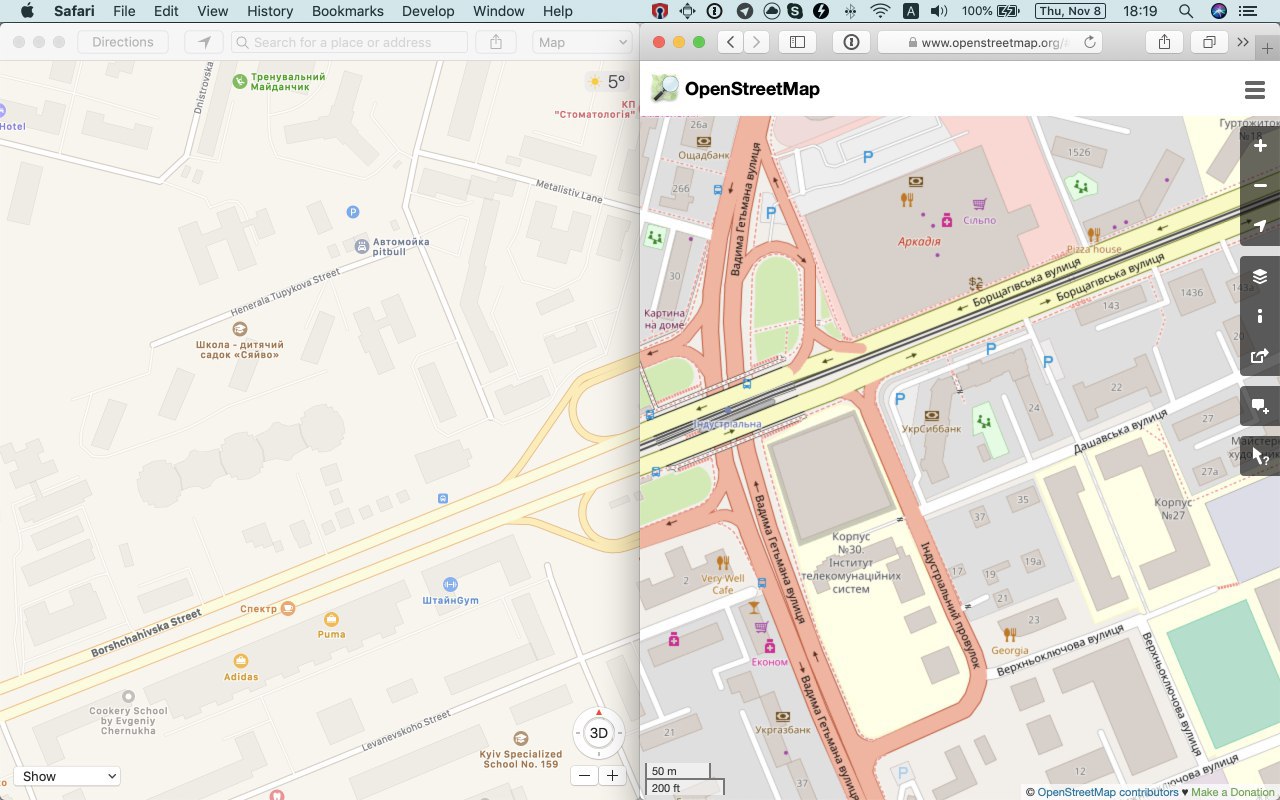Image resolution: width=1280 pixels, height=800 pixels.
Task: Open OpenStreetMap hamburger menu
Action: click(1255, 90)
